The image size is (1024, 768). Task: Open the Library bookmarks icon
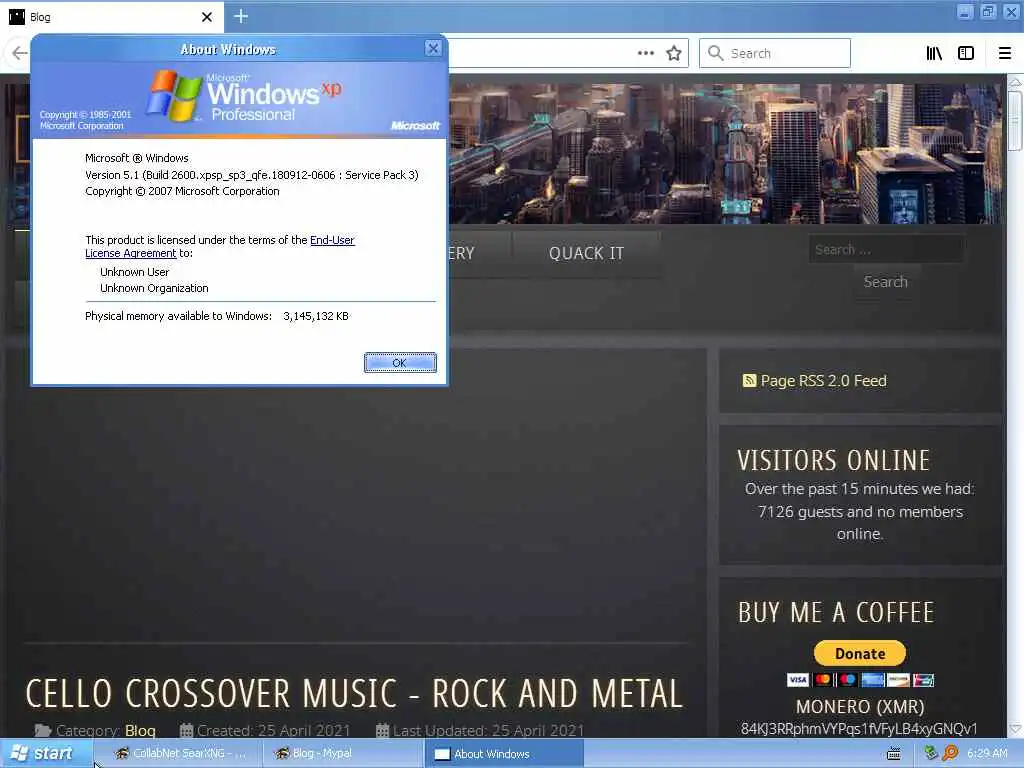click(934, 53)
